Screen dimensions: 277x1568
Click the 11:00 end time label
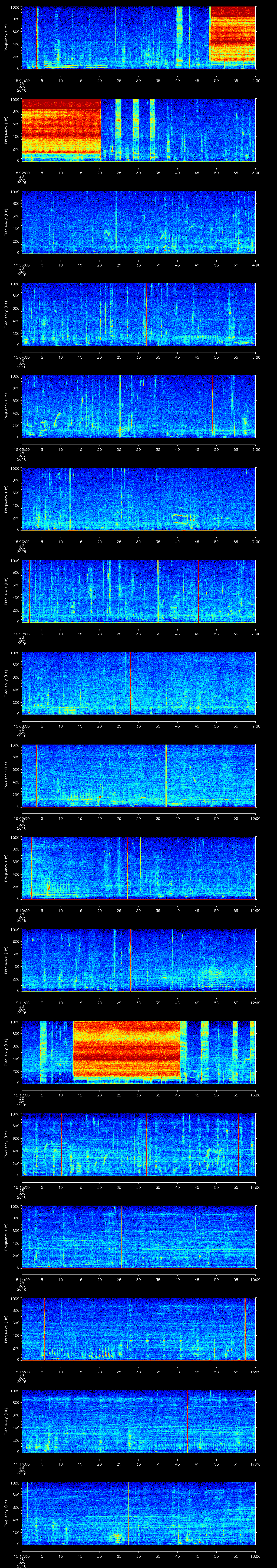point(256,910)
